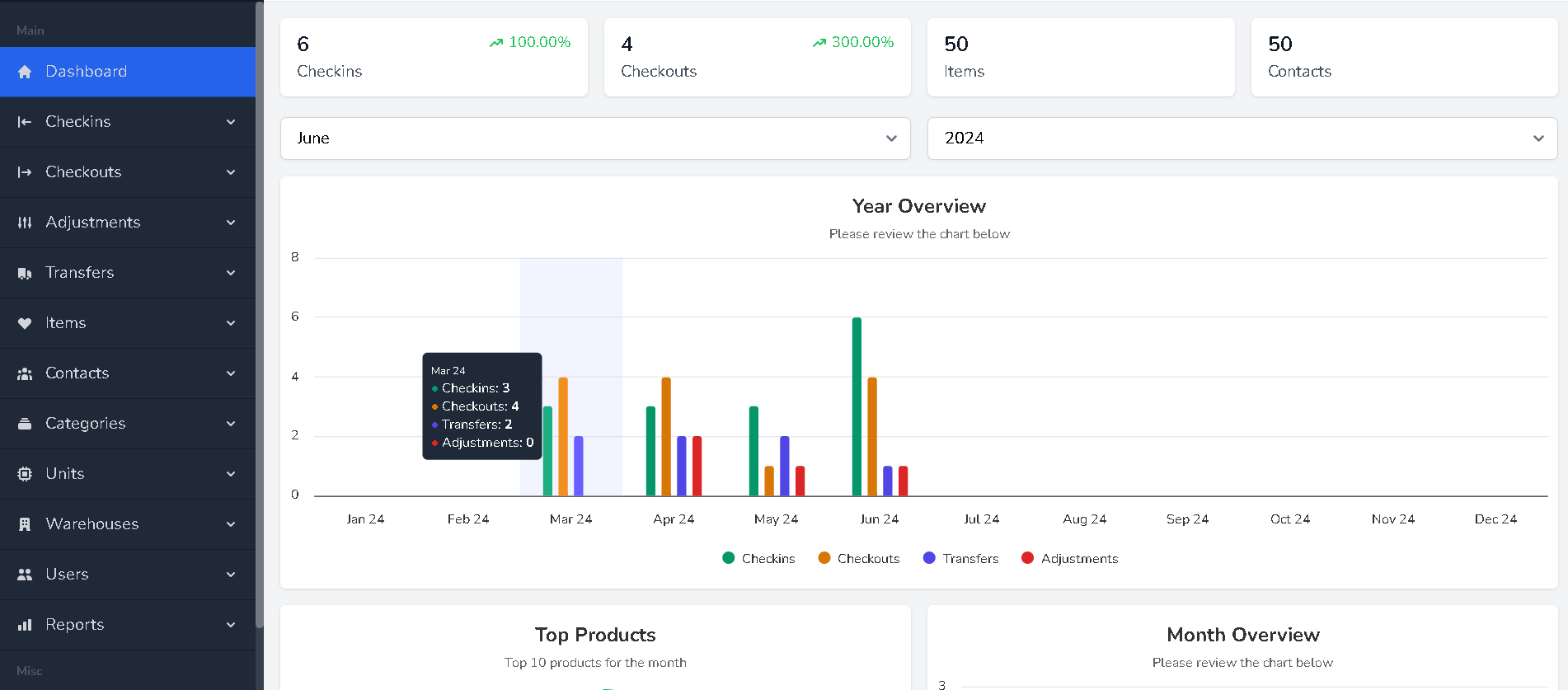Viewport: 1568px width, 690px height.
Task: Expand the Categories menu chevron
Action: [x=231, y=424]
